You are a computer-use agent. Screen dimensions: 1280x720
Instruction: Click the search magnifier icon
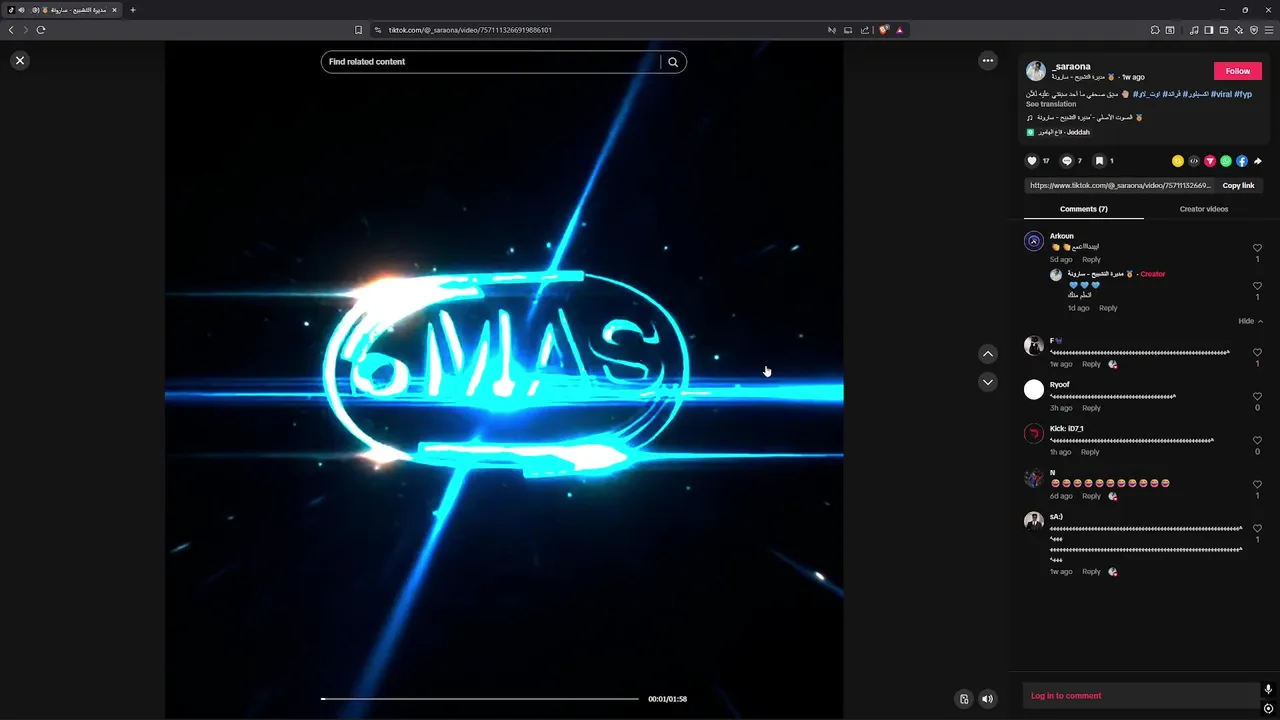point(673,62)
